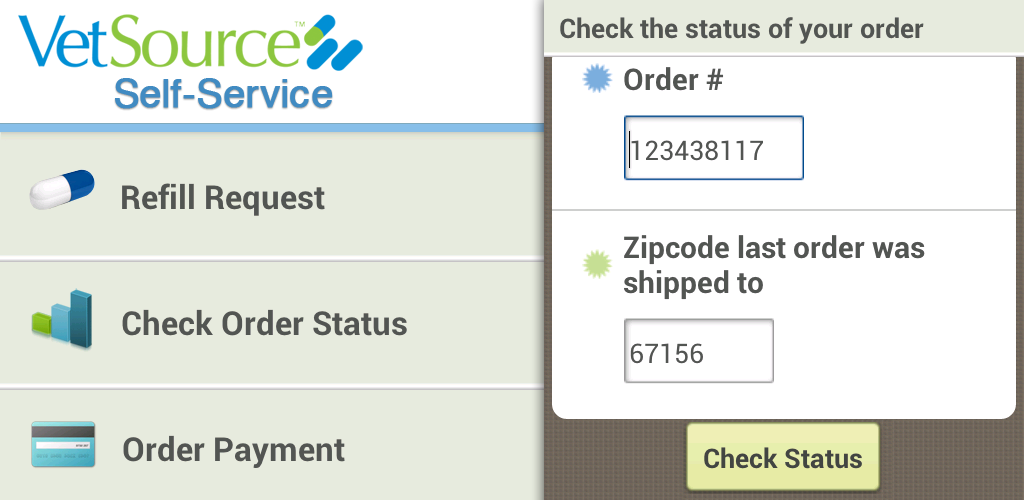Viewport: 1024px width, 500px height.
Task: Select Check Order Status from the menu
Action: pos(264,324)
